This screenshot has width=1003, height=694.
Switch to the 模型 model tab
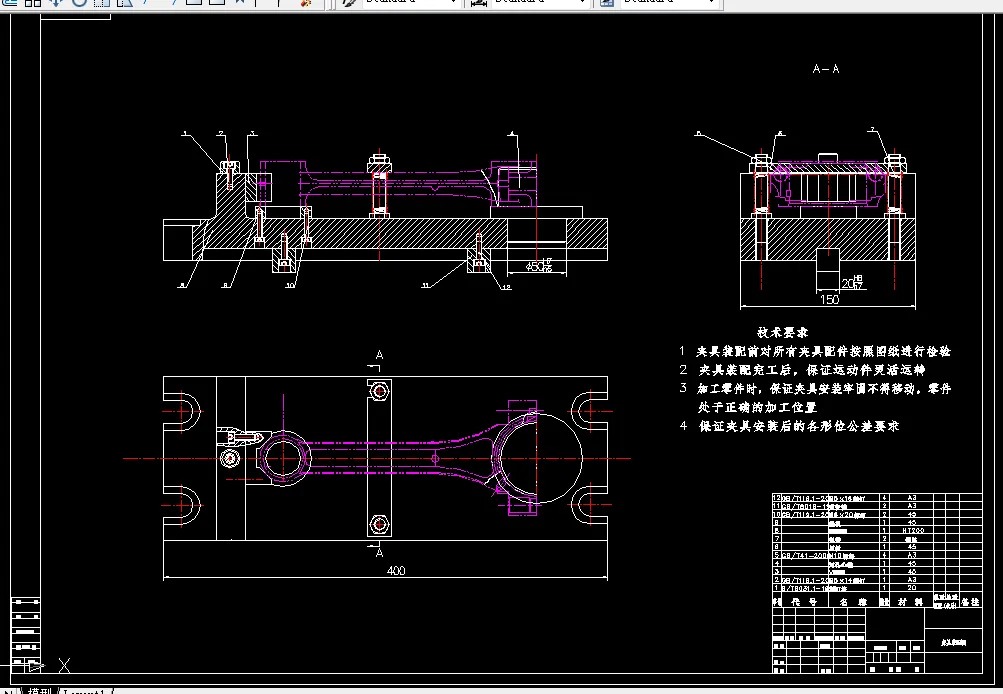40,691
